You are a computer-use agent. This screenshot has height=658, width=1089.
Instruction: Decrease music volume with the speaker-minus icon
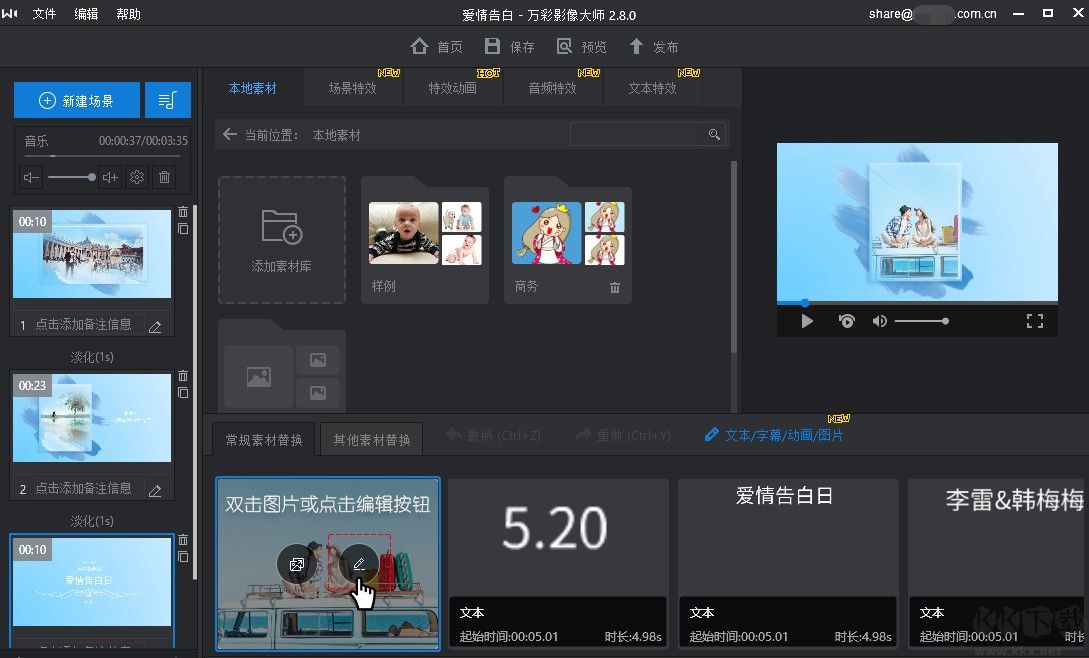(29, 177)
